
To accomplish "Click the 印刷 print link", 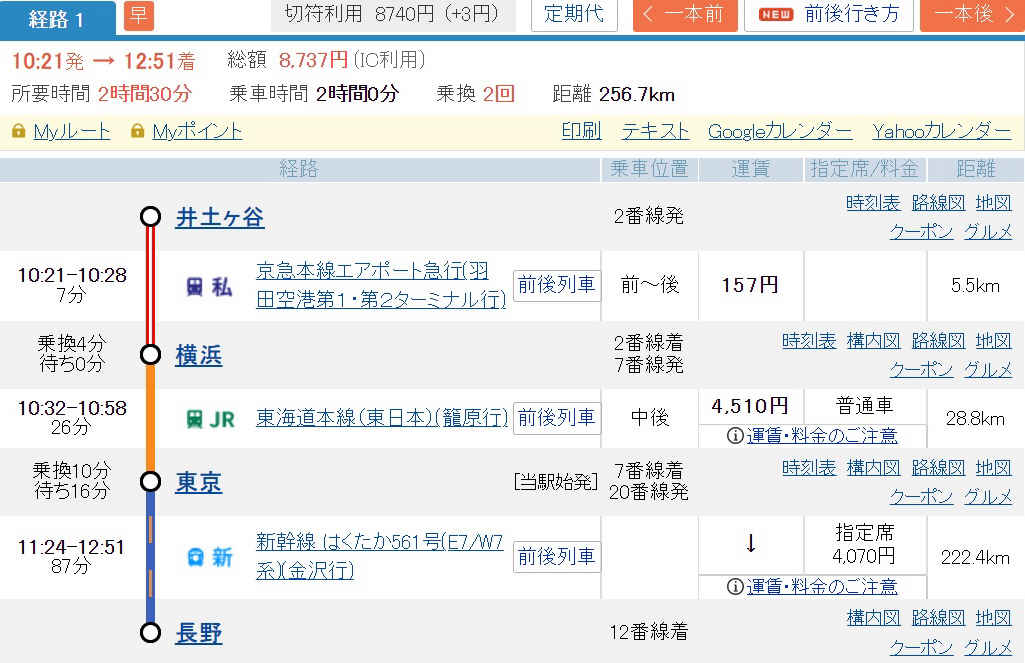I will (x=581, y=131).
